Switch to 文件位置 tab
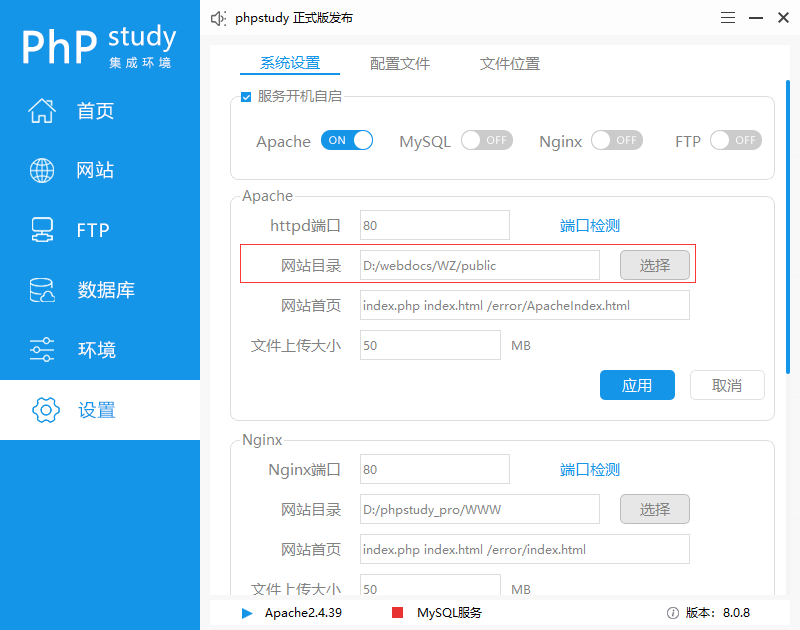The width and height of the screenshot is (800, 630). tap(510, 64)
